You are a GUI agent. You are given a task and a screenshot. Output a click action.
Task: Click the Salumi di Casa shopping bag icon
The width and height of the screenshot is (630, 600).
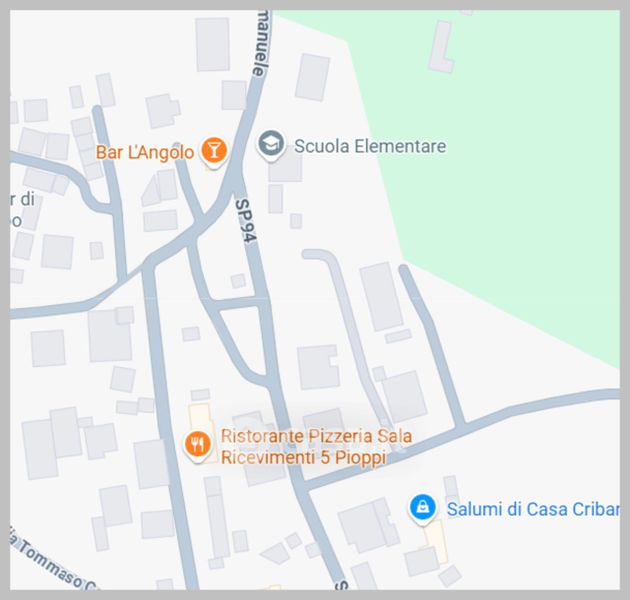tap(423, 508)
